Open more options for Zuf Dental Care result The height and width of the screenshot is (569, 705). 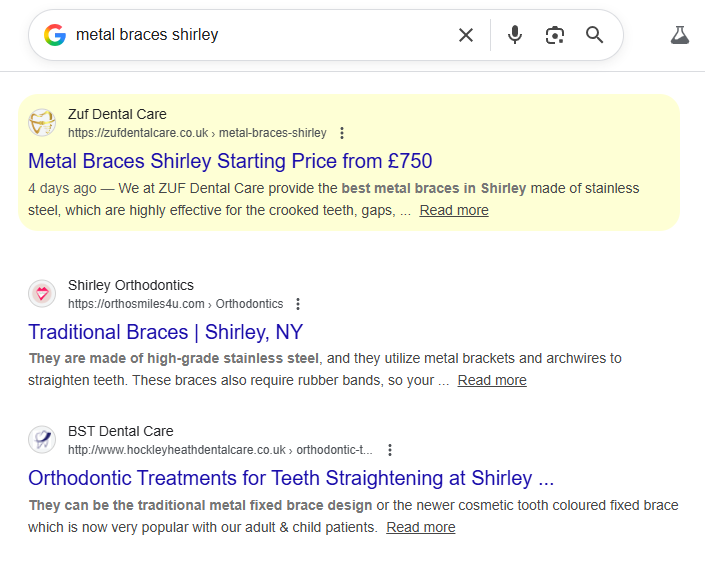click(x=342, y=133)
